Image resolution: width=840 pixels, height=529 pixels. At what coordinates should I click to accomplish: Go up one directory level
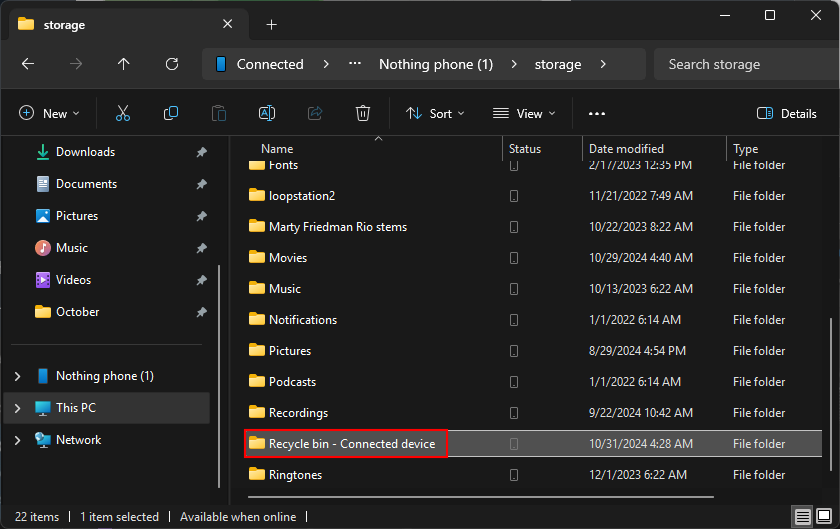[x=124, y=64]
